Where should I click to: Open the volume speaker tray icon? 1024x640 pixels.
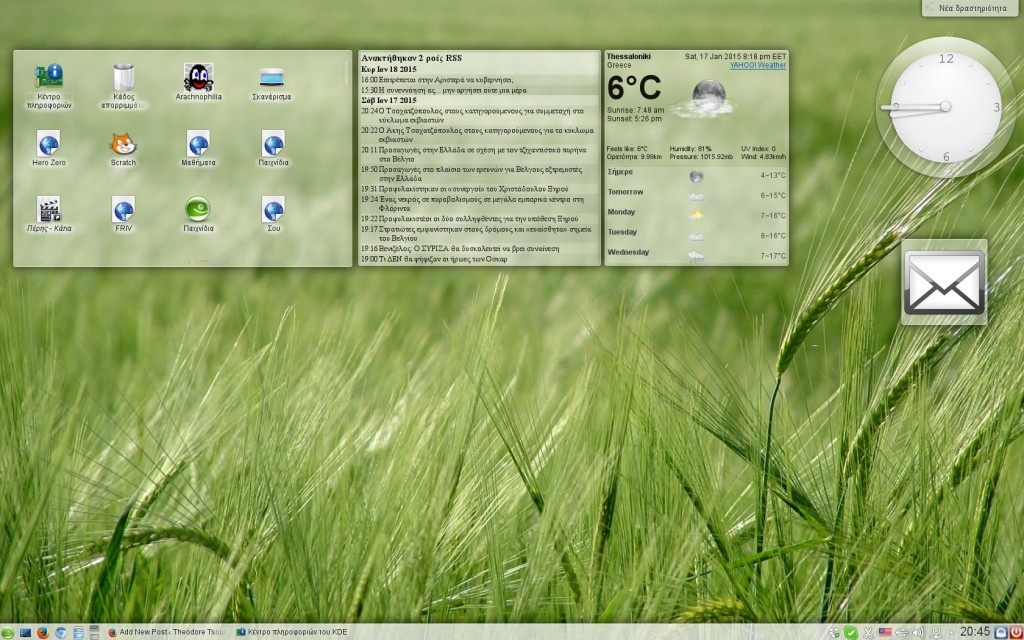tap(918, 632)
